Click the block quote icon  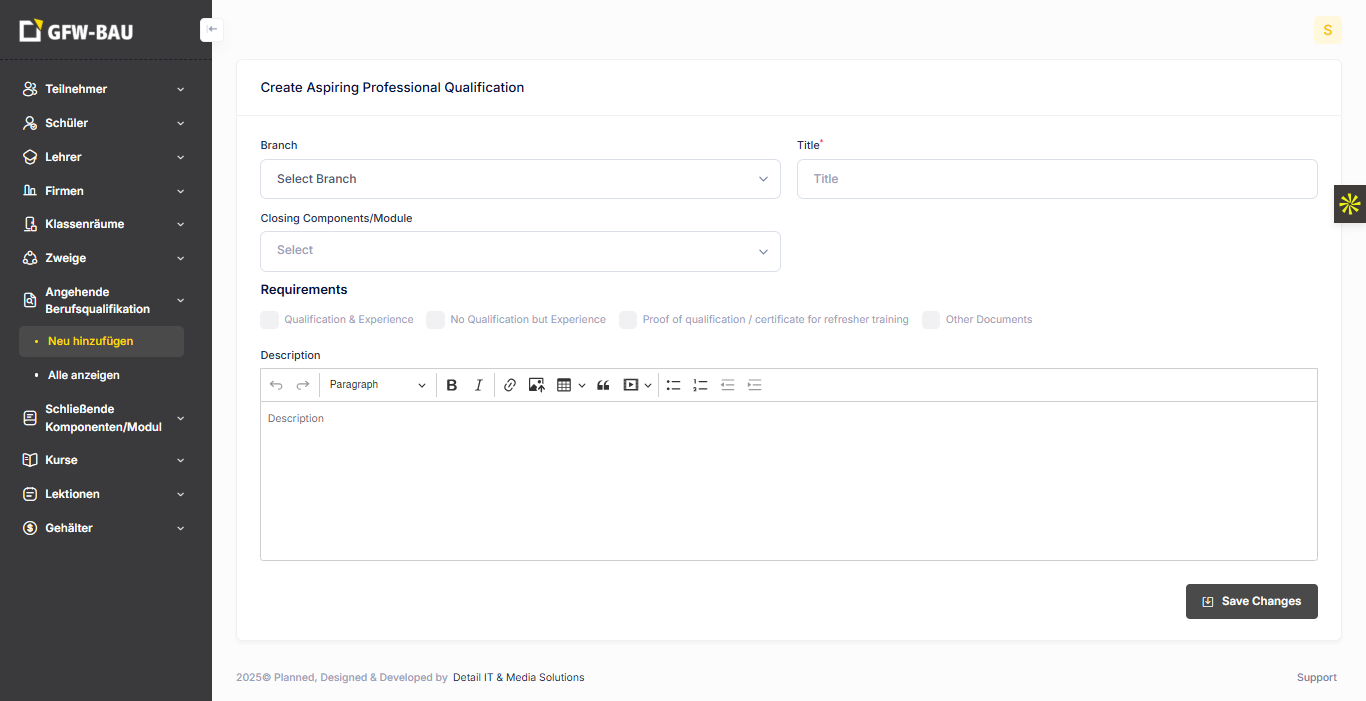(603, 385)
